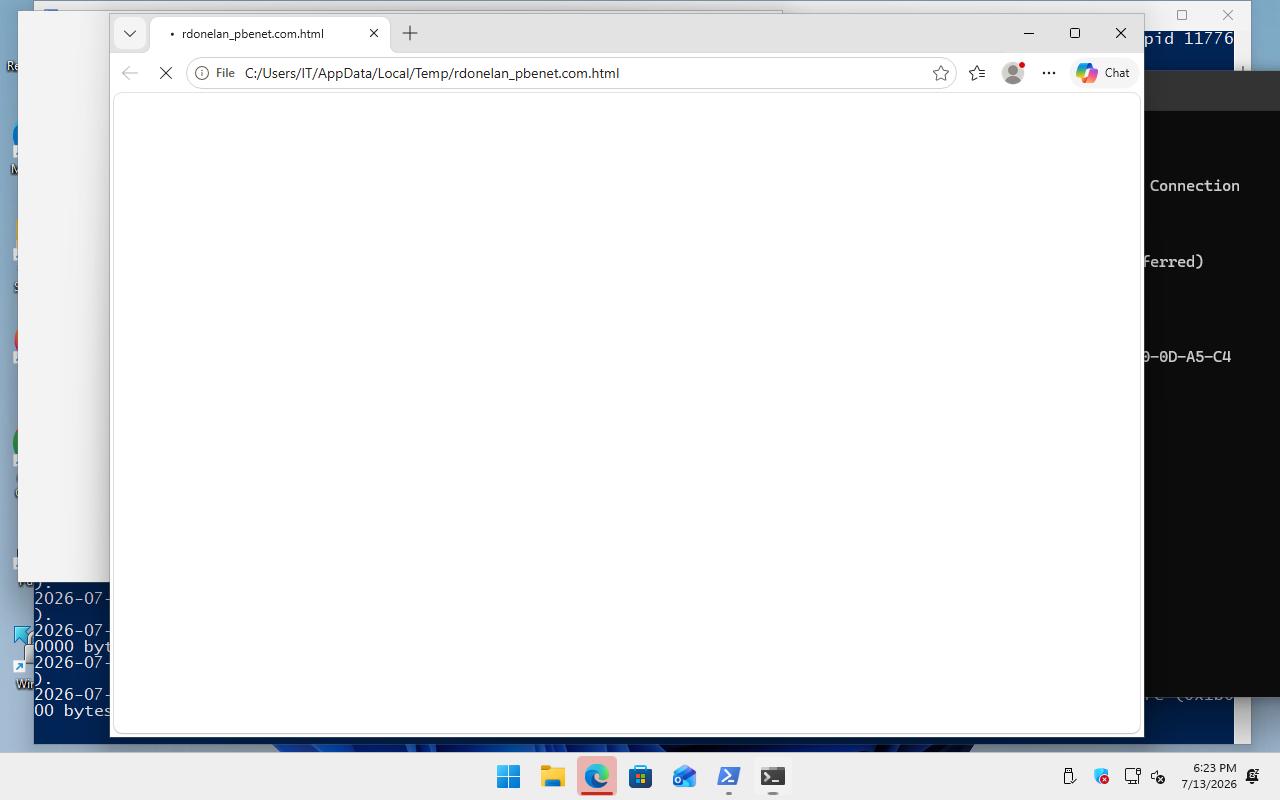This screenshot has height=800, width=1280.
Task: Stop loading the page in Edge
Action: 166,73
